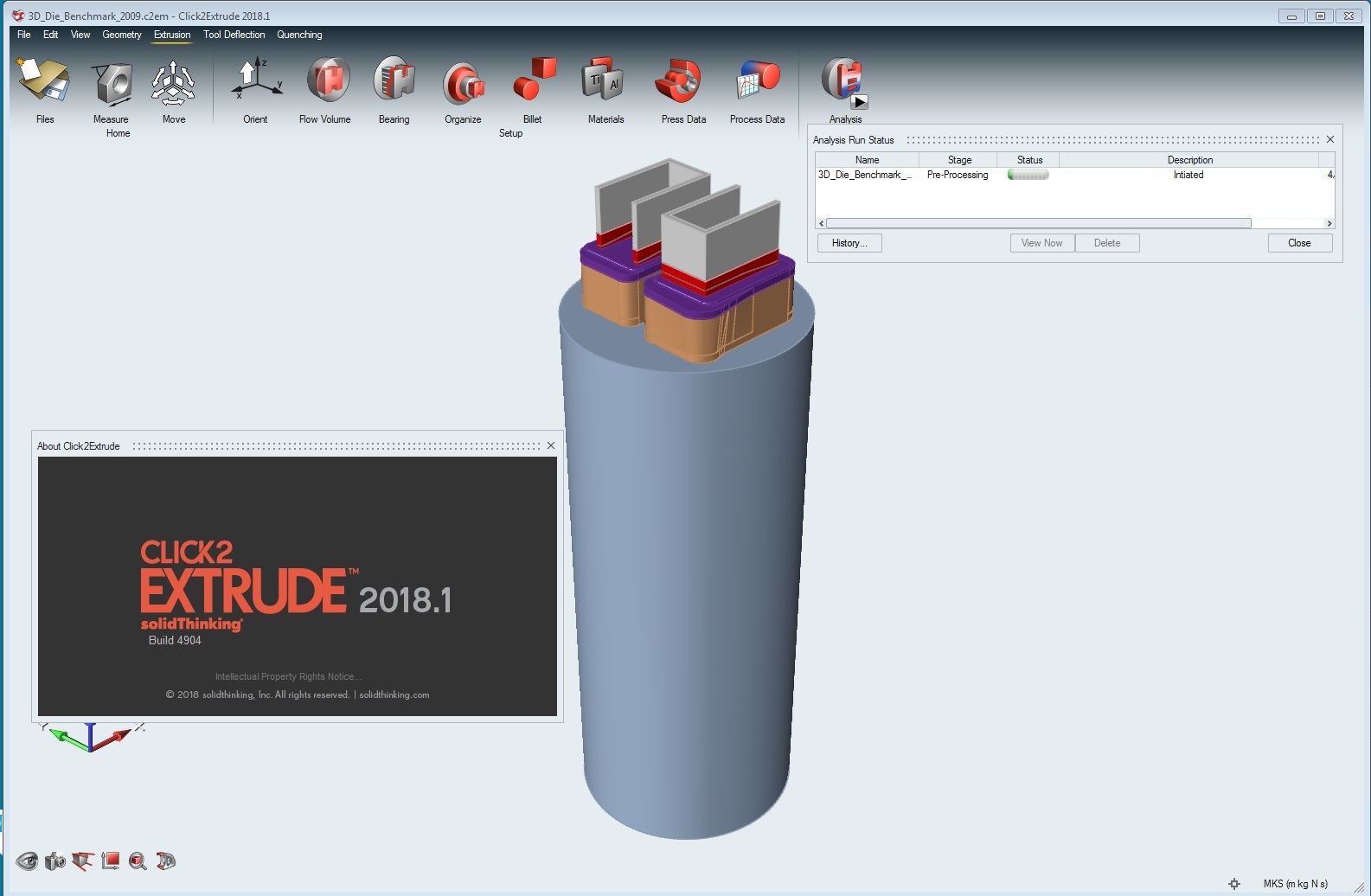Switch to the Extrusion ribbon tab
The width and height of the screenshot is (1371, 896).
point(172,35)
